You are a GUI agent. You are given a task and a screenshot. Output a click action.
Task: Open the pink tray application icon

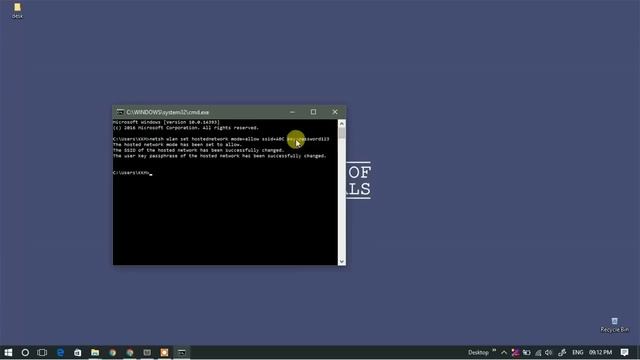click(x=515, y=352)
